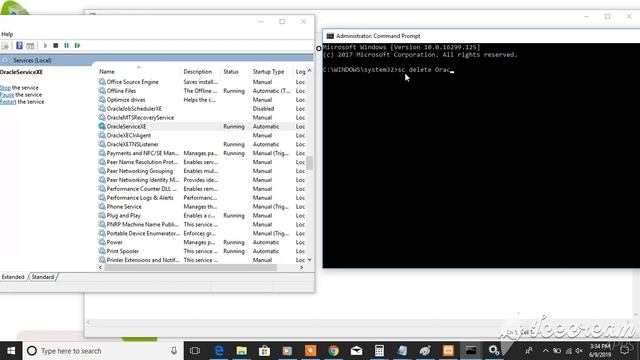640x360 pixels.
Task: Open Microsoft Store from the taskbar
Action: click(264, 351)
